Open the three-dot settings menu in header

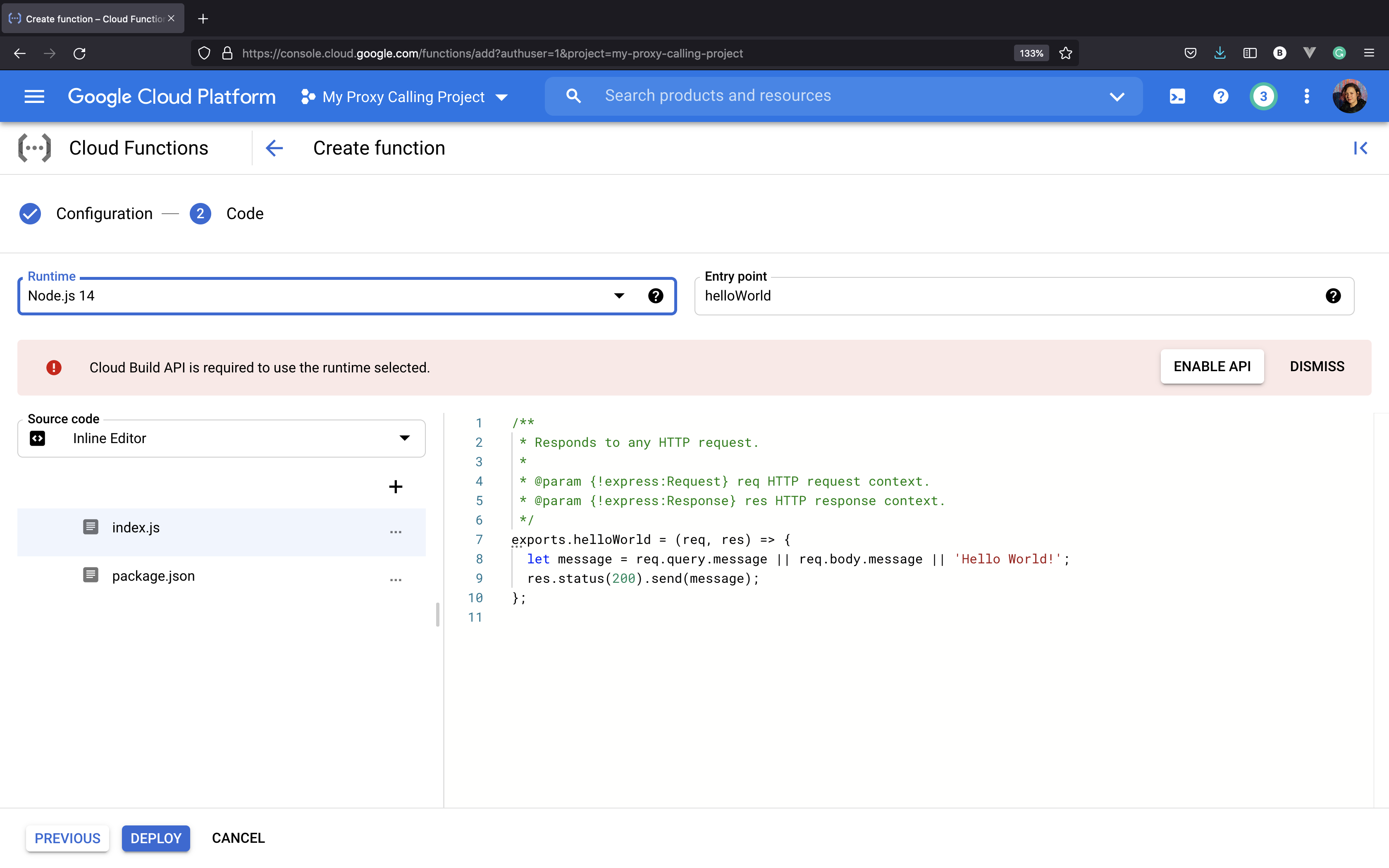click(x=1307, y=96)
